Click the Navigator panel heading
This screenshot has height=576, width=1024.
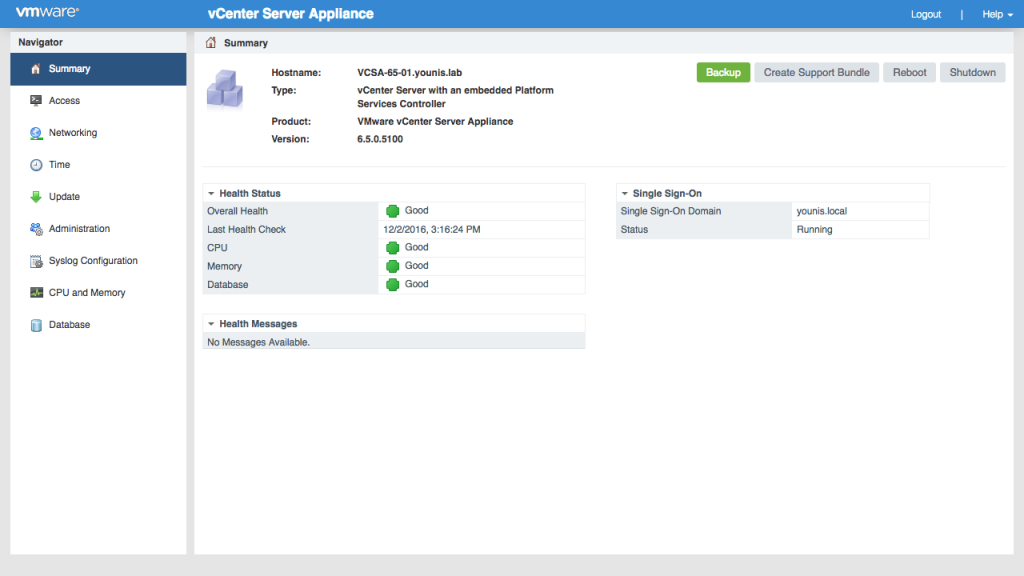coord(40,42)
